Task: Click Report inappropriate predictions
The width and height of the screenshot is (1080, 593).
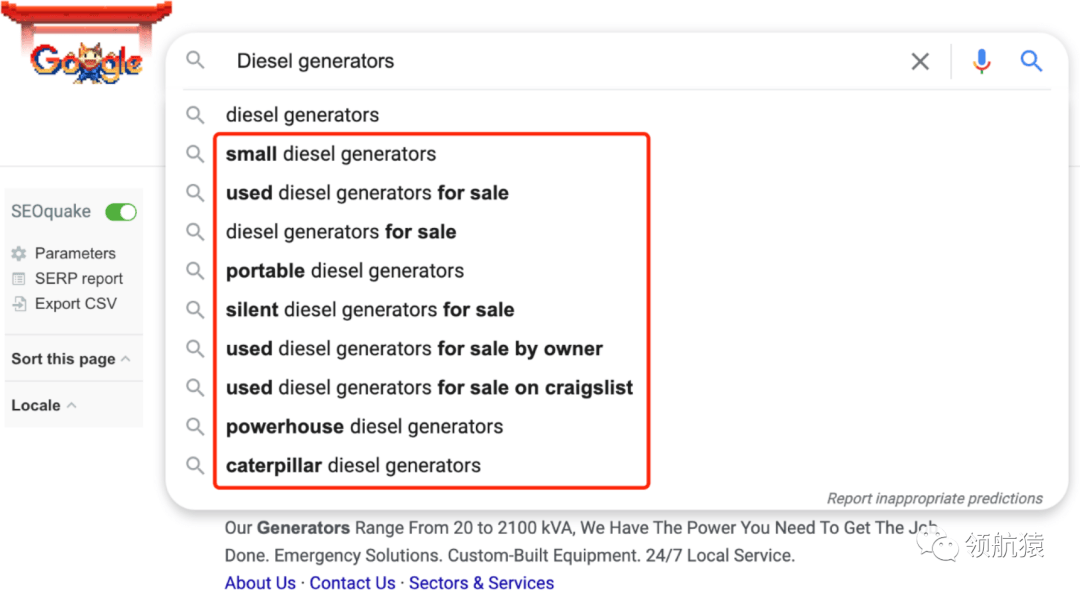Action: tap(935, 499)
